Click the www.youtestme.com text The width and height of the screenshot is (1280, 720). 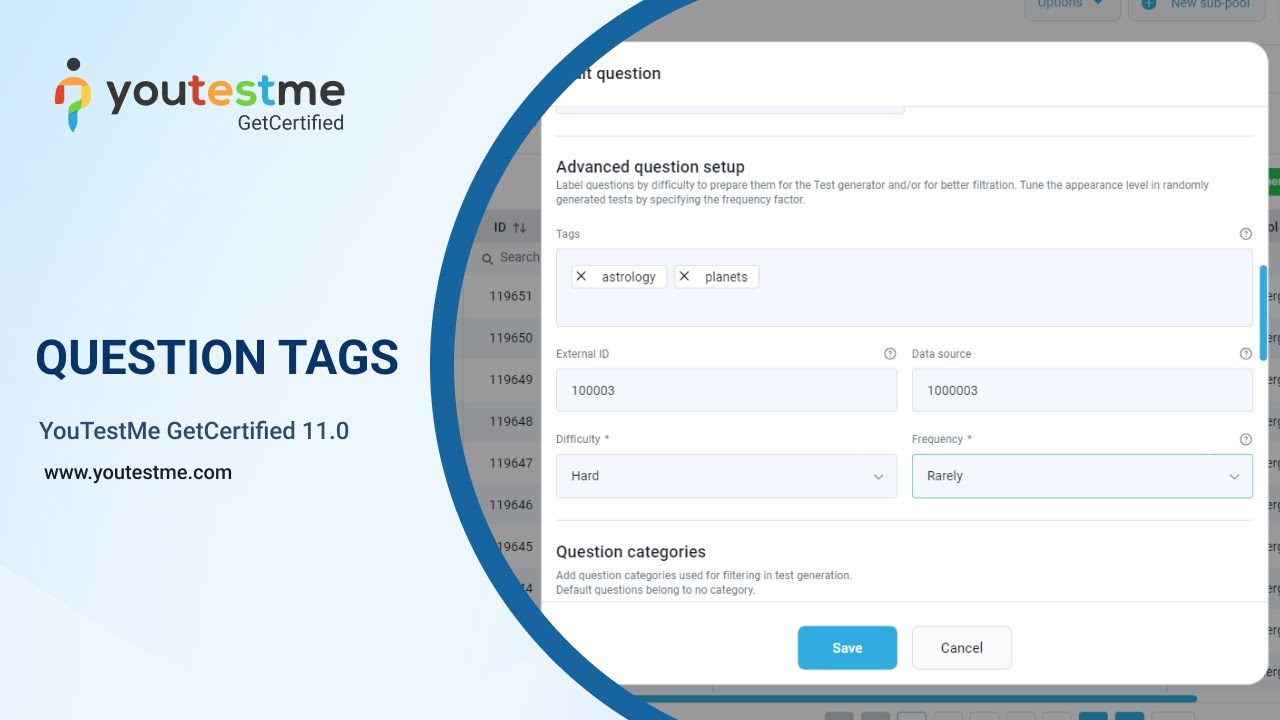(138, 473)
